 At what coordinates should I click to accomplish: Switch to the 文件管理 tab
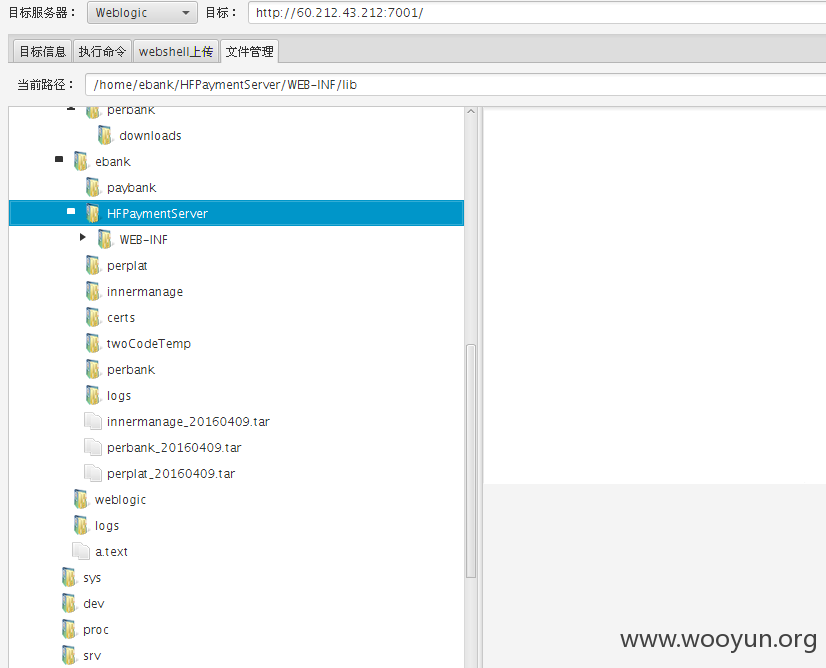click(x=249, y=52)
